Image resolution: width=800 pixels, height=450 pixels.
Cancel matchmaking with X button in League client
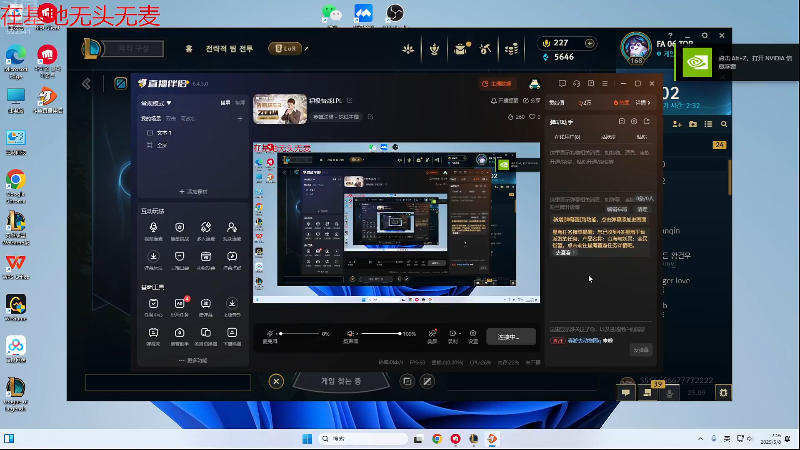tap(276, 381)
